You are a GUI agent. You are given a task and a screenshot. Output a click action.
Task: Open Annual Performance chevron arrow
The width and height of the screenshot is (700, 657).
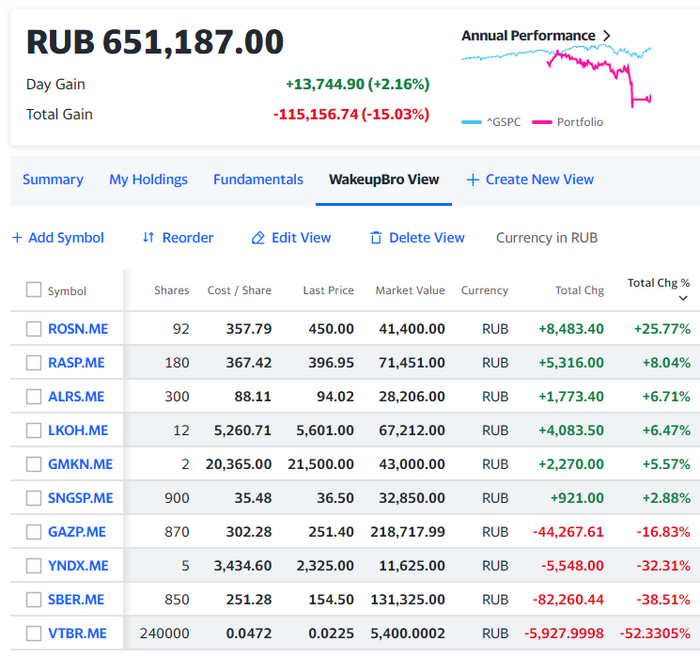[606, 36]
